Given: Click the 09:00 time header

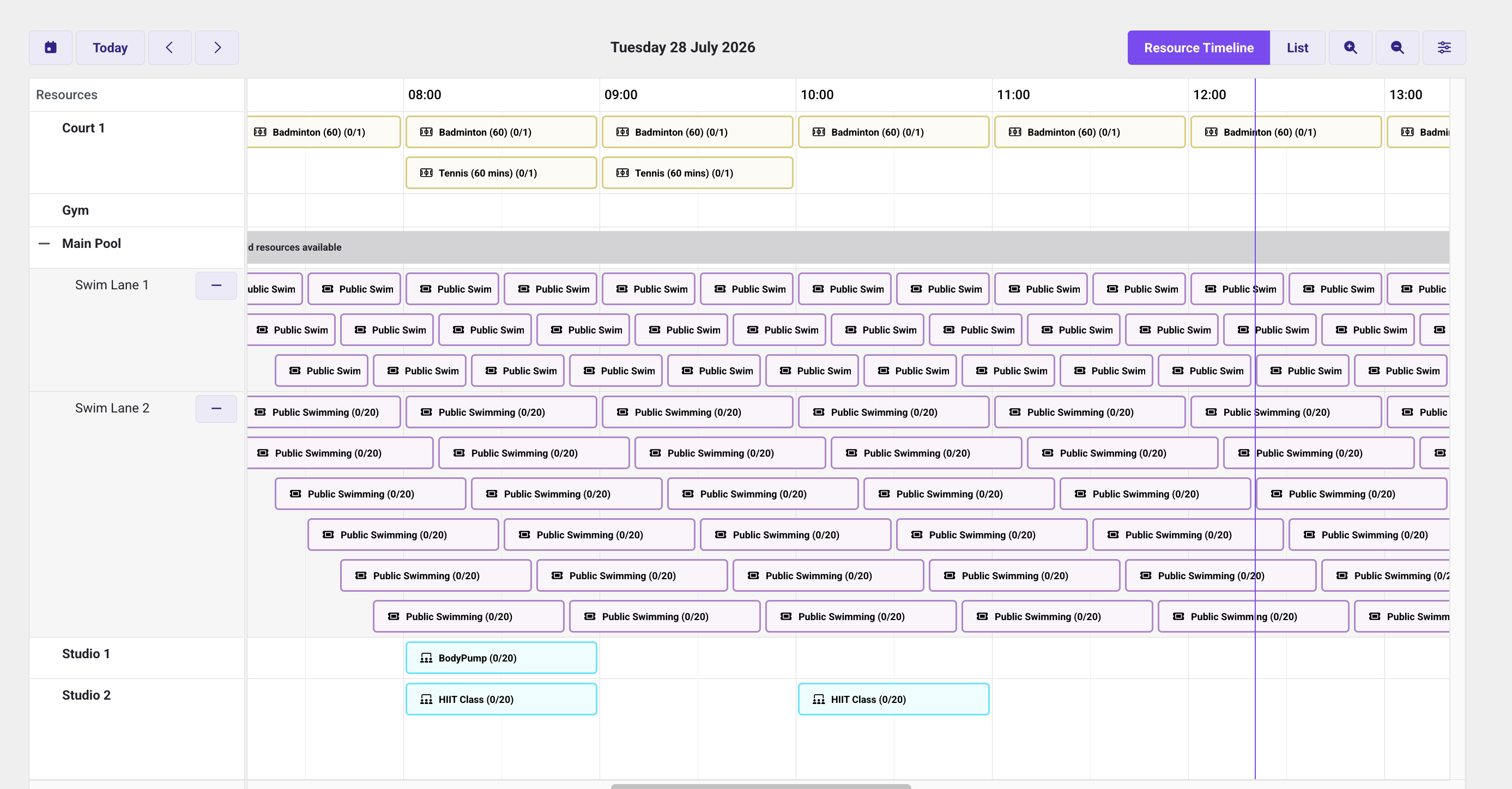Looking at the screenshot, I should tap(620, 94).
